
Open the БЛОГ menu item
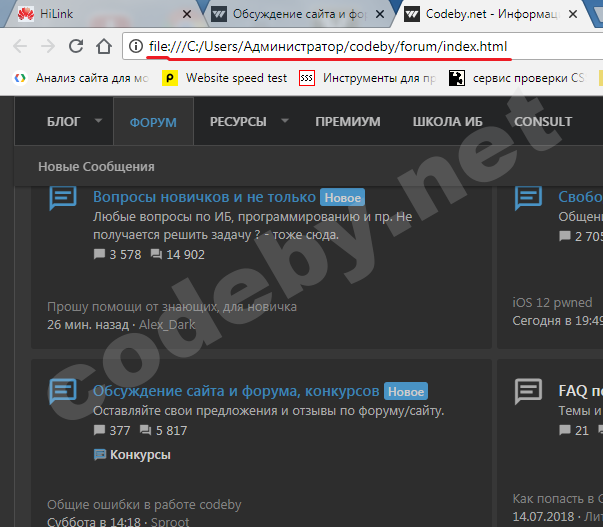[x=63, y=122]
